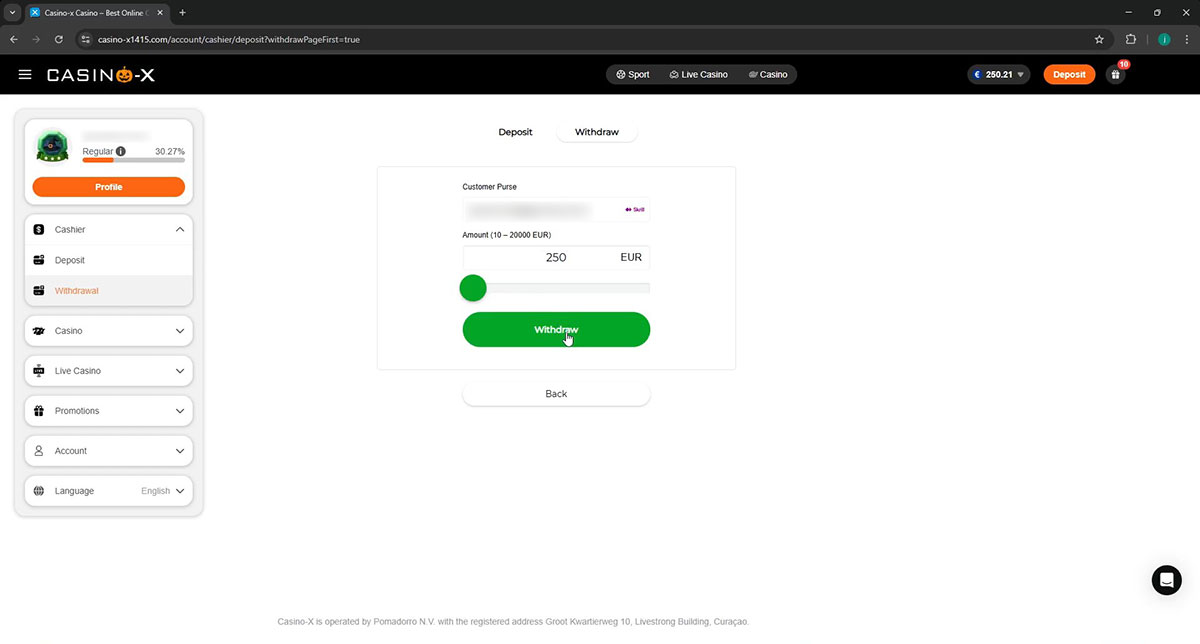Open the browser extensions puzzle icon

click(1131, 40)
